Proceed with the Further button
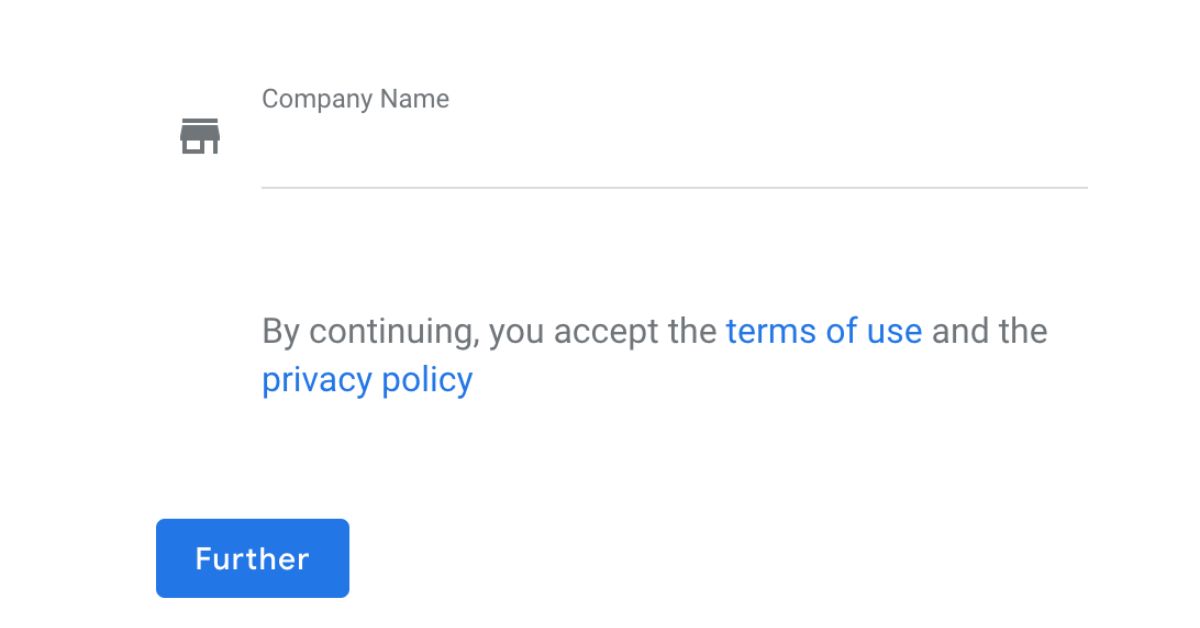The image size is (1200, 628). 252,558
